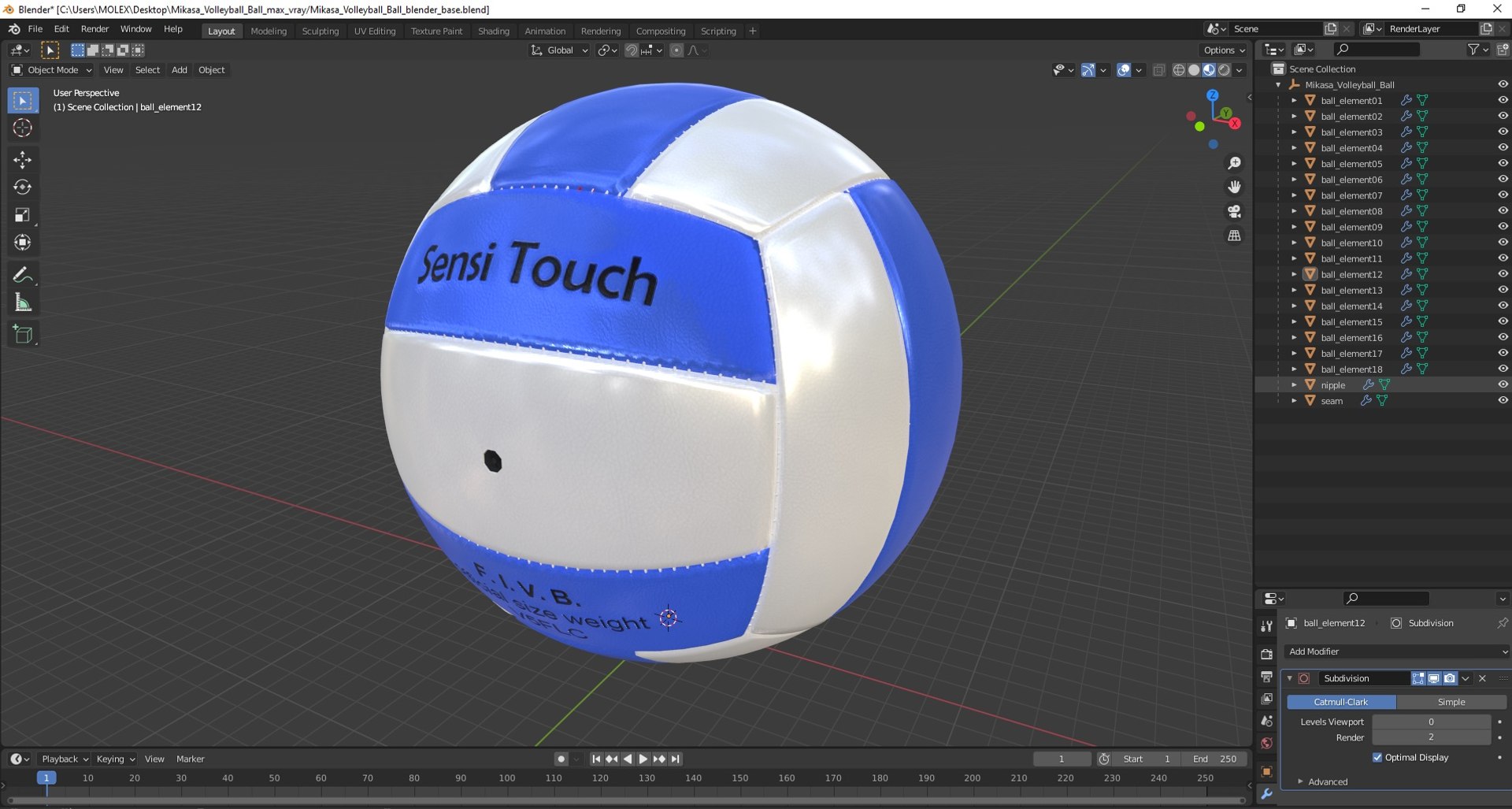The width and height of the screenshot is (1512, 809).
Task: Choose the Annotate pencil tool
Action: (22, 275)
